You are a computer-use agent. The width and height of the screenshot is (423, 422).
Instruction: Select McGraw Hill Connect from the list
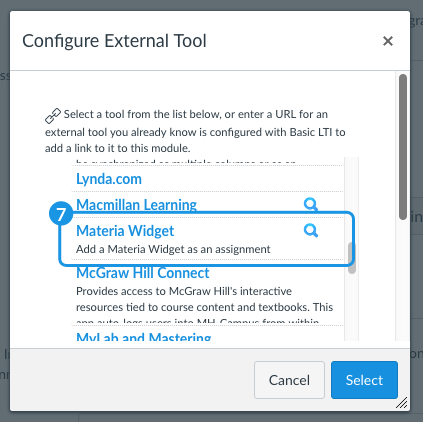point(143,273)
